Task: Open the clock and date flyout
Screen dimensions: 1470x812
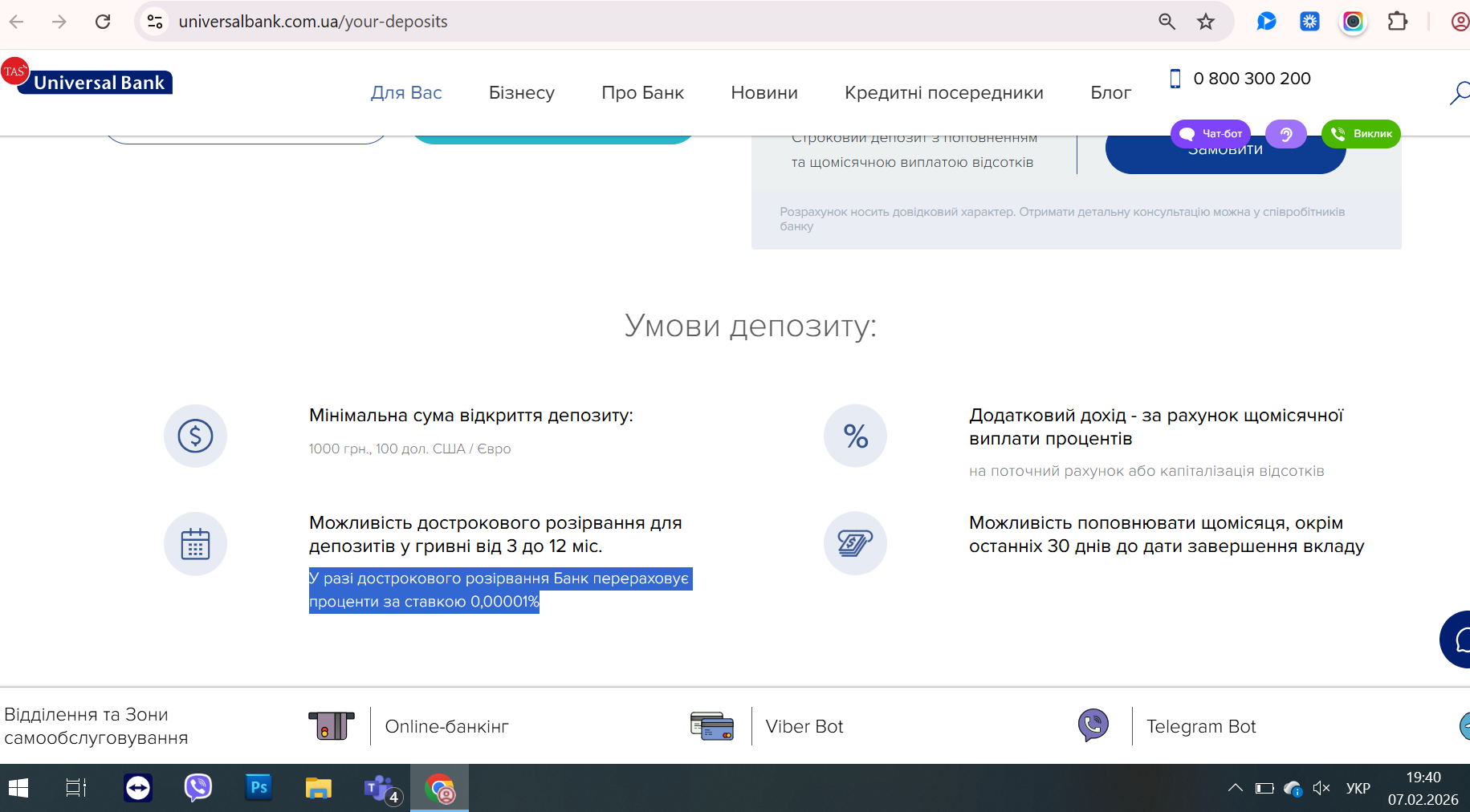Action: [1423, 788]
